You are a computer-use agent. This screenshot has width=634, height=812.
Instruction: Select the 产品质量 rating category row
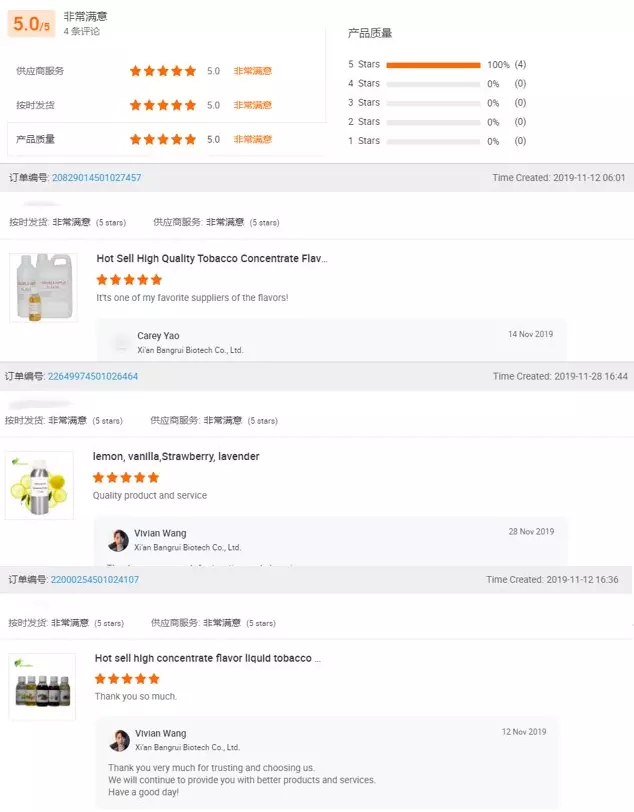pyautogui.click(x=167, y=139)
